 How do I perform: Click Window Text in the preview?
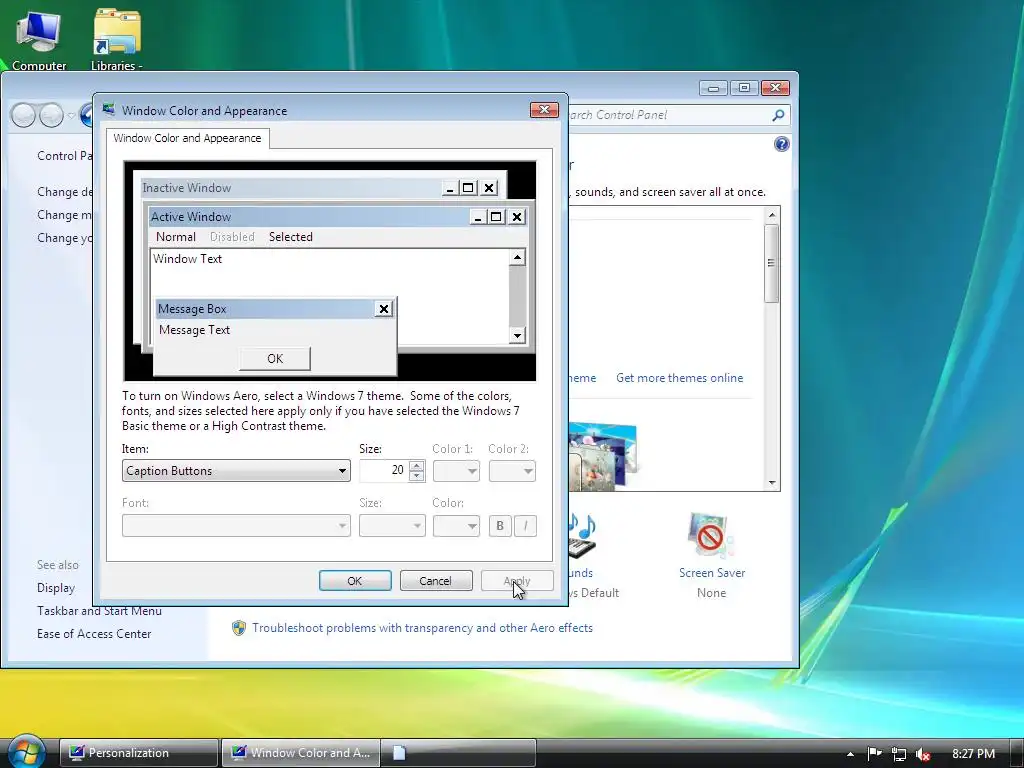click(187, 259)
